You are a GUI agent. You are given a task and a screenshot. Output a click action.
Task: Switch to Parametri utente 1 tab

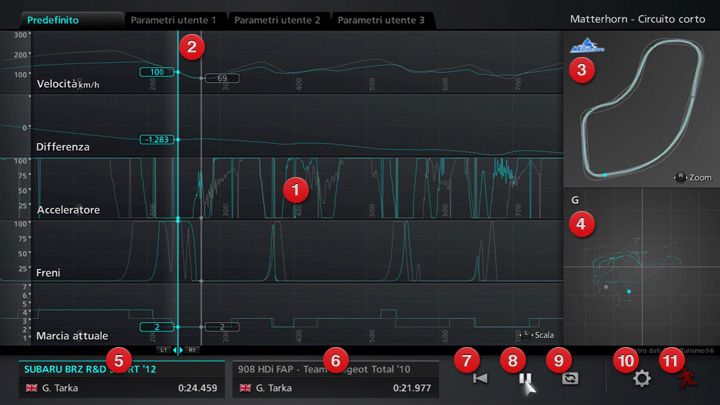click(x=174, y=20)
